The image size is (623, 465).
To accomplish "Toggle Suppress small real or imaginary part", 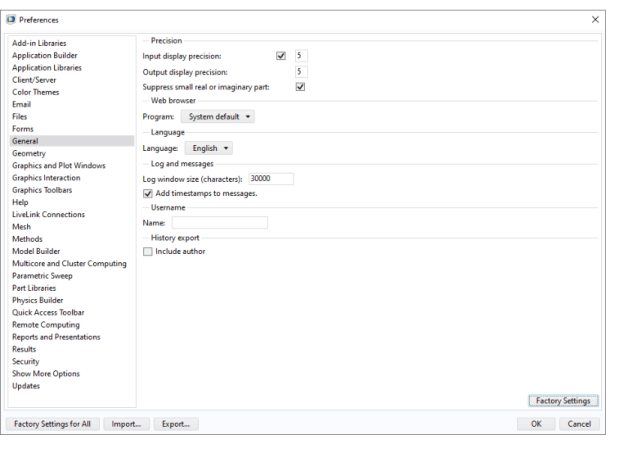I will coord(300,87).
